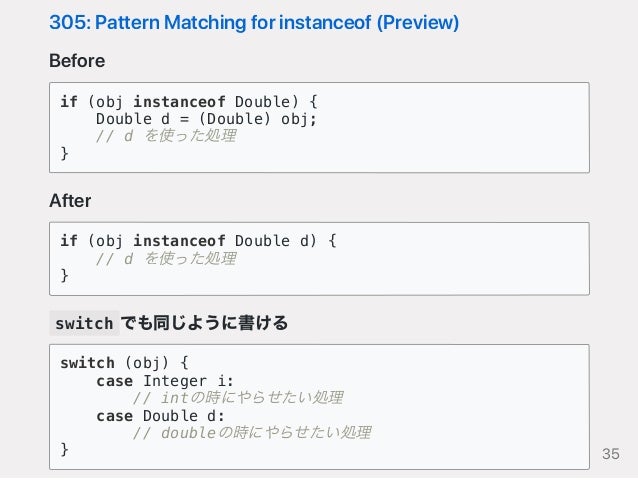Click slide page number 35

pos(611,456)
